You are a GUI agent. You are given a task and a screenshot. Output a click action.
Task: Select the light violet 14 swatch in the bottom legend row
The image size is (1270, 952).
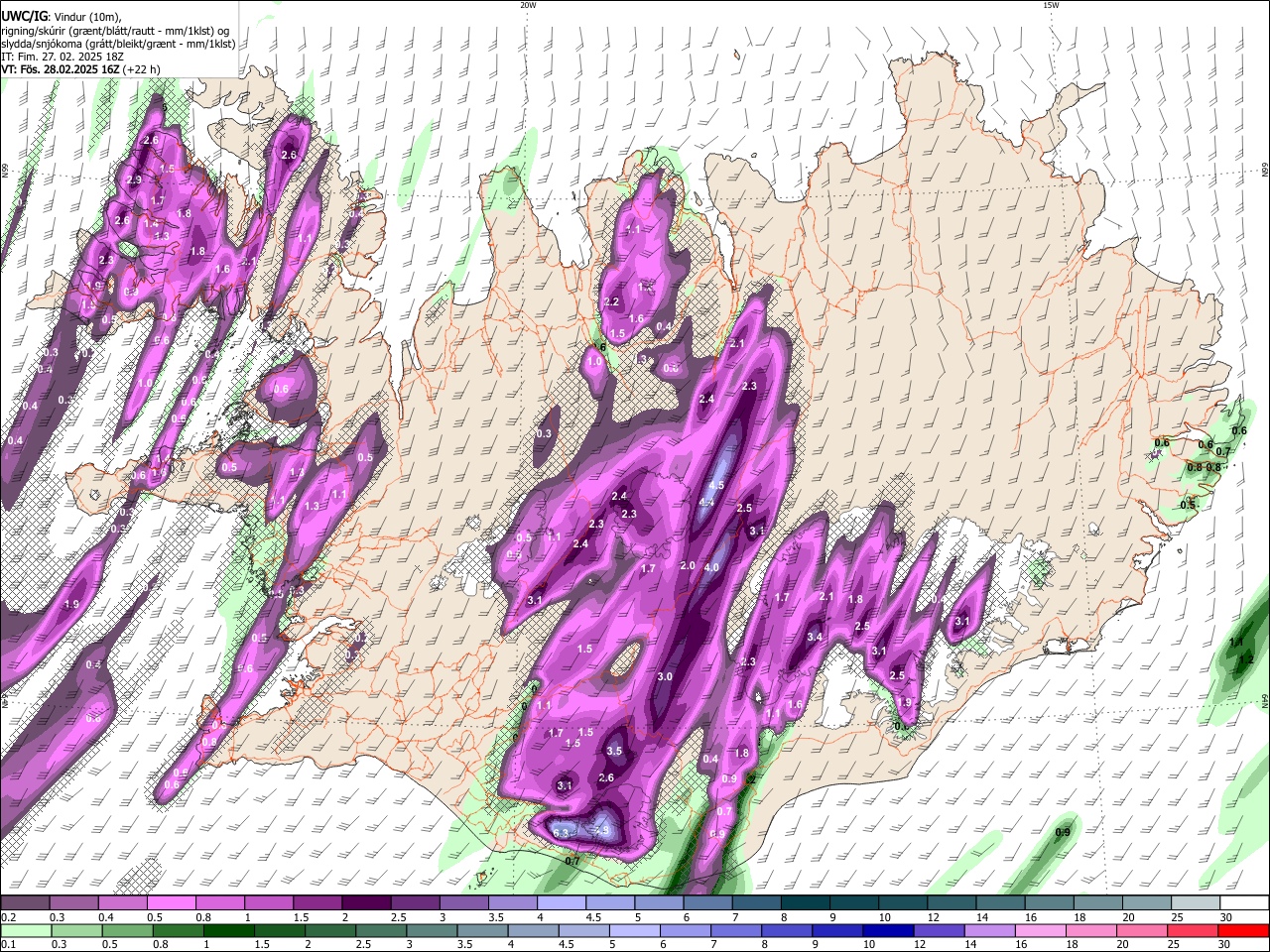point(990,930)
